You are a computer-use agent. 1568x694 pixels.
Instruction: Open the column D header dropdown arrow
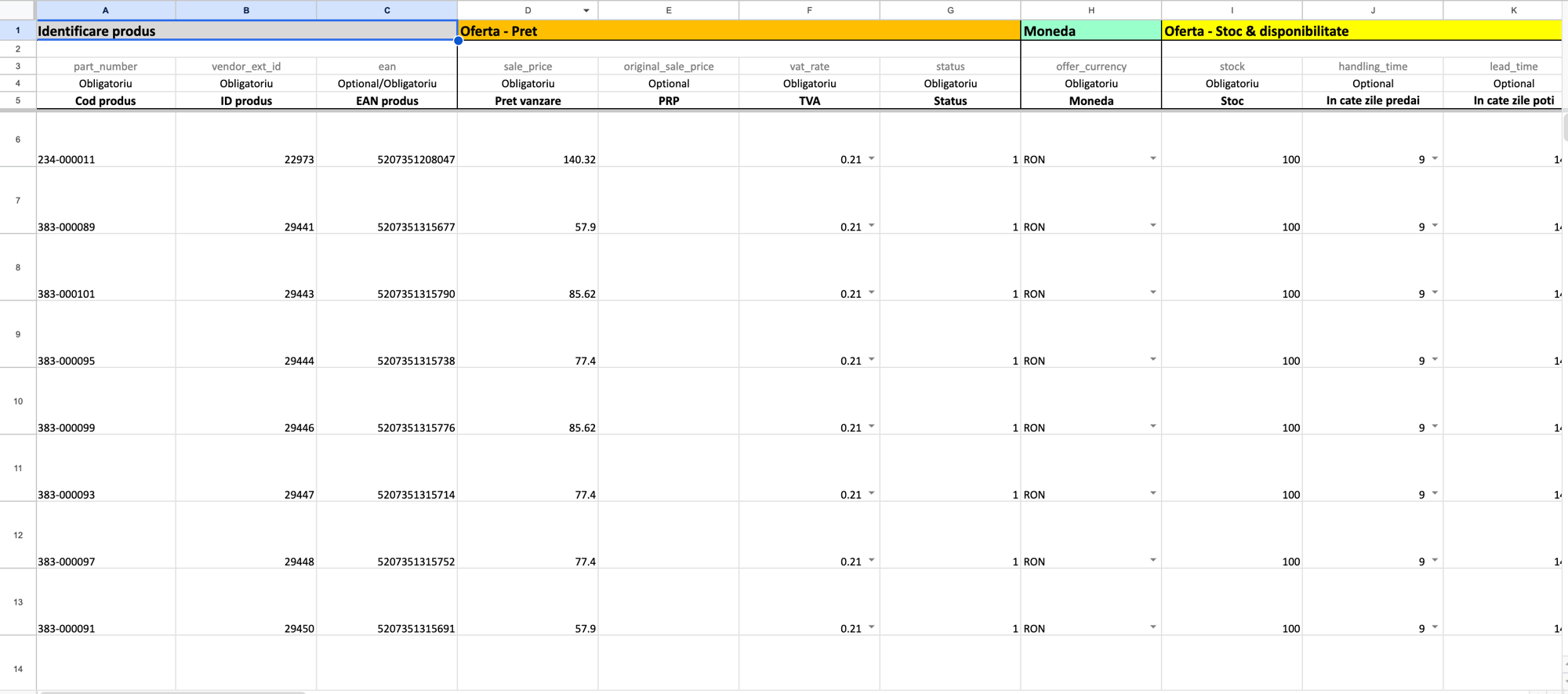point(586,10)
